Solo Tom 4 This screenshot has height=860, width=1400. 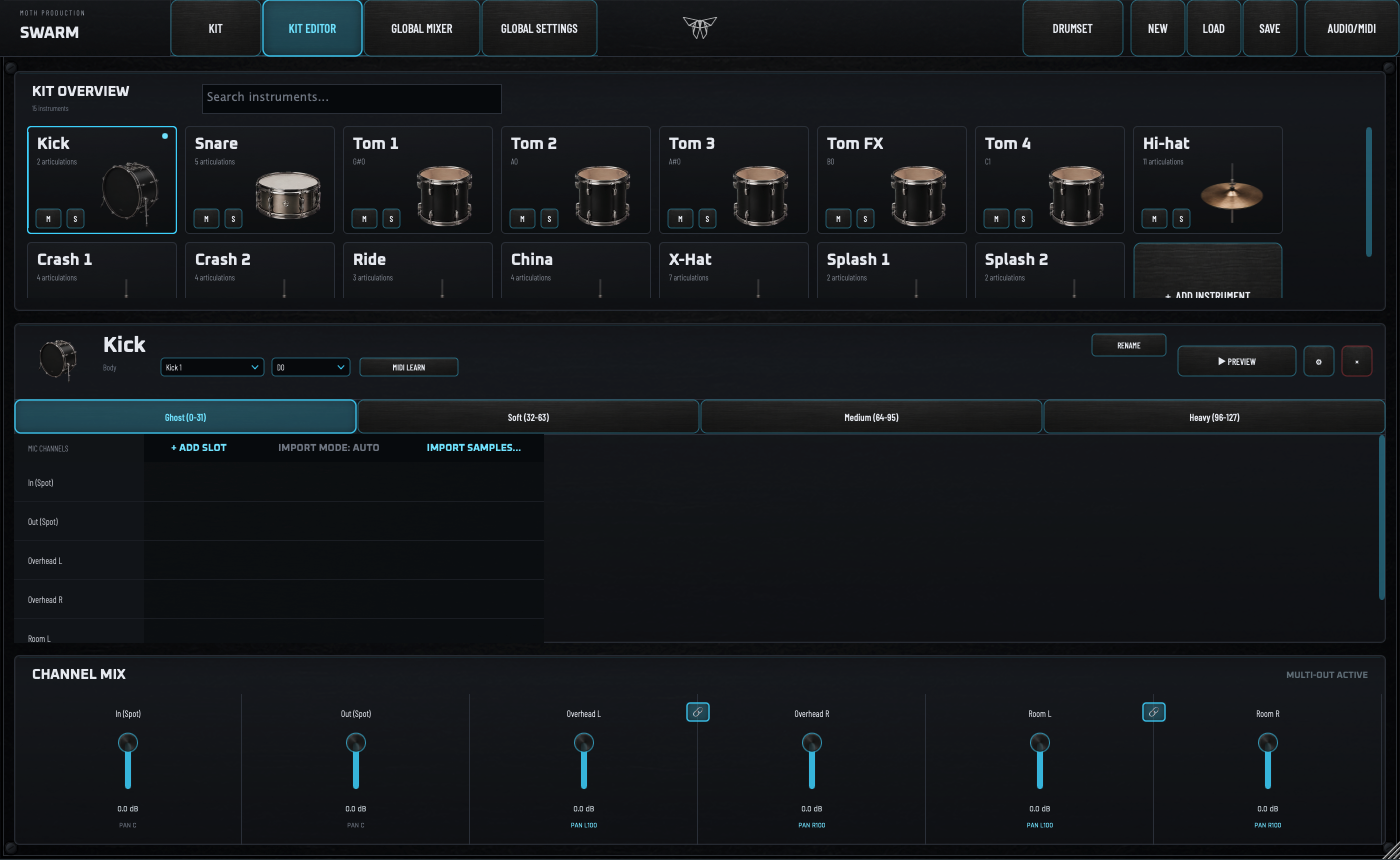tap(1022, 218)
